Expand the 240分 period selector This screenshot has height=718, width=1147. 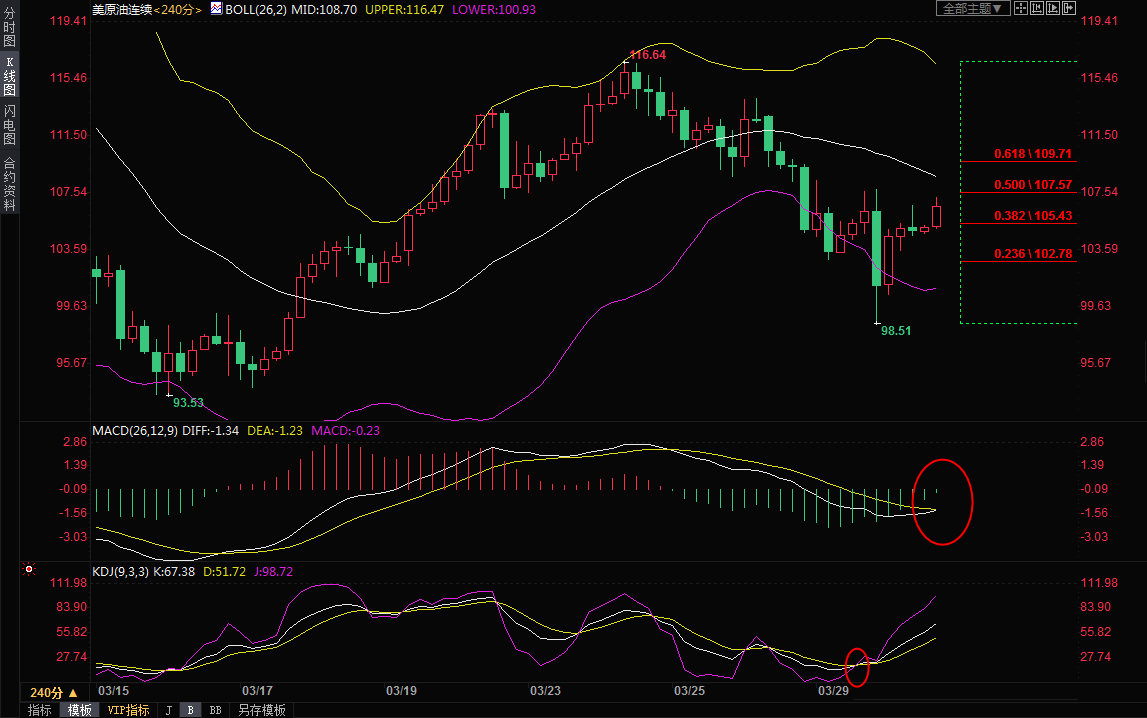click(x=53, y=692)
